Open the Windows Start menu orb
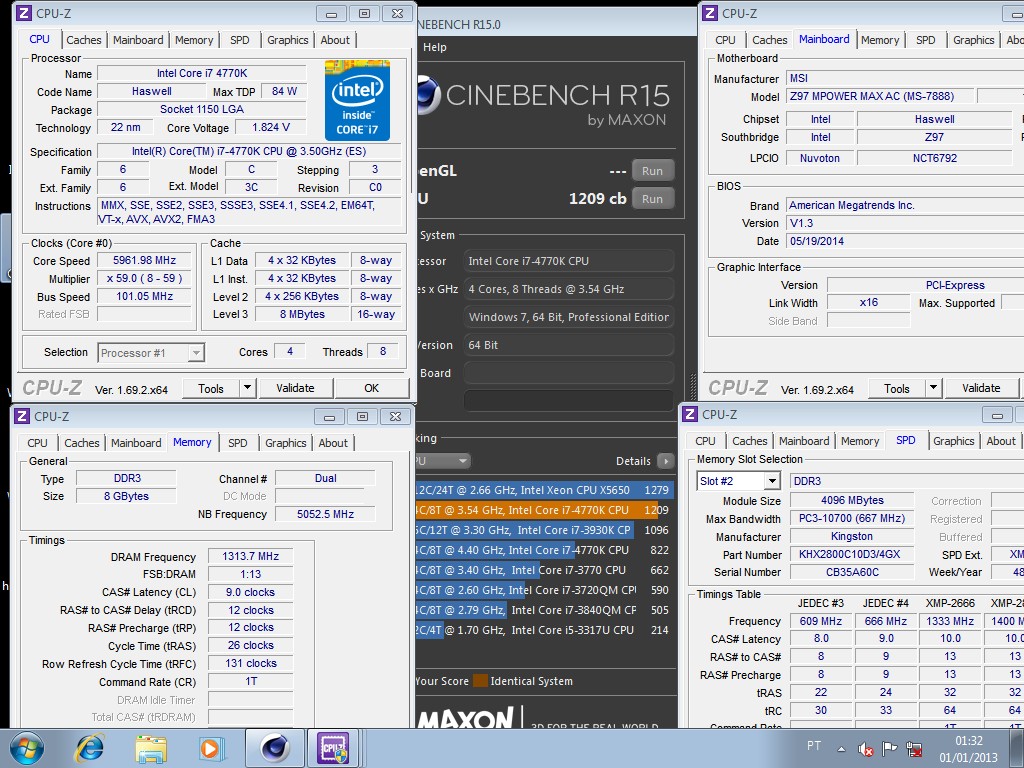The image size is (1024, 768). [x=27, y=748]
